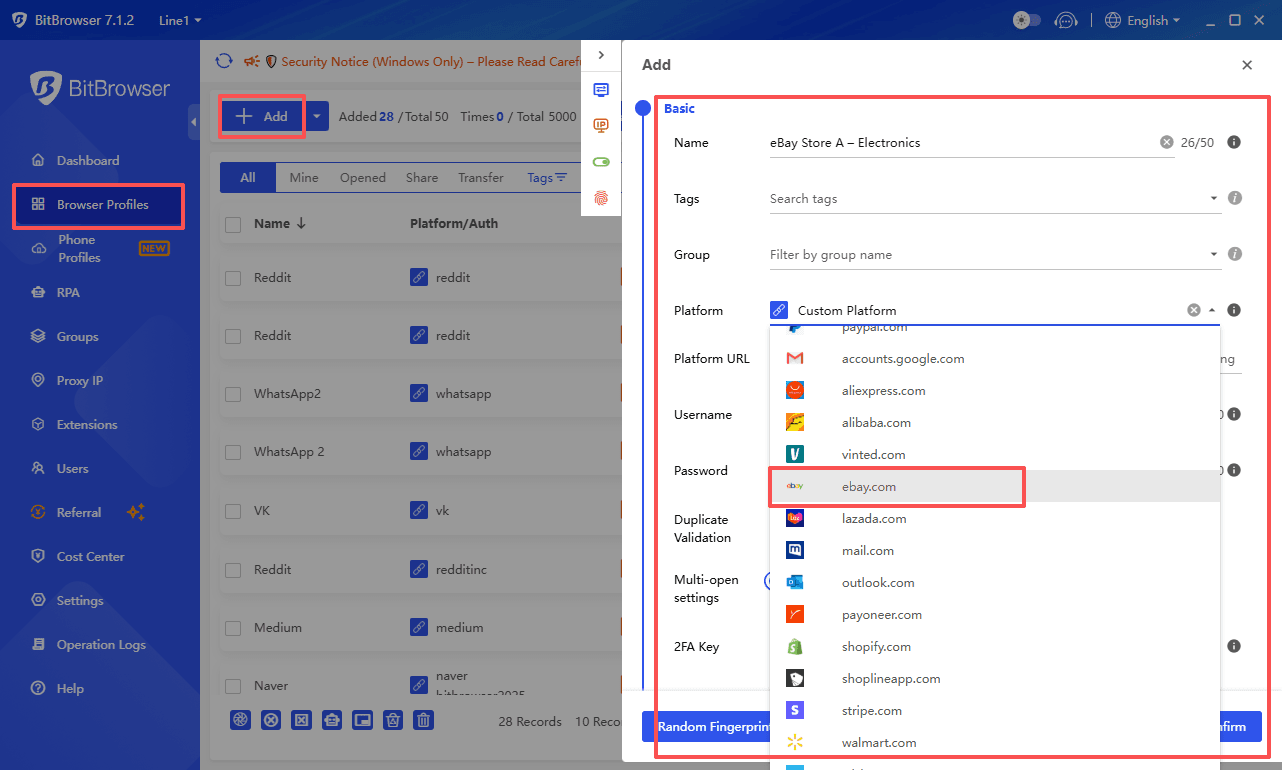1282x770 pixels.
Task: Click into the Name input field
Action: (x=960, y=143)
